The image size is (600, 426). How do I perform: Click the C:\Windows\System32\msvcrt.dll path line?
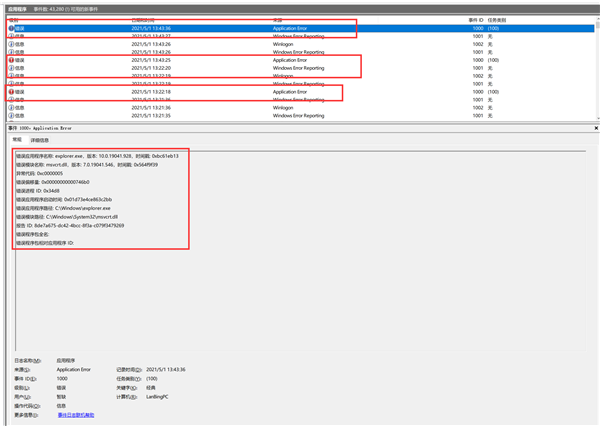[x=67, y=217]
